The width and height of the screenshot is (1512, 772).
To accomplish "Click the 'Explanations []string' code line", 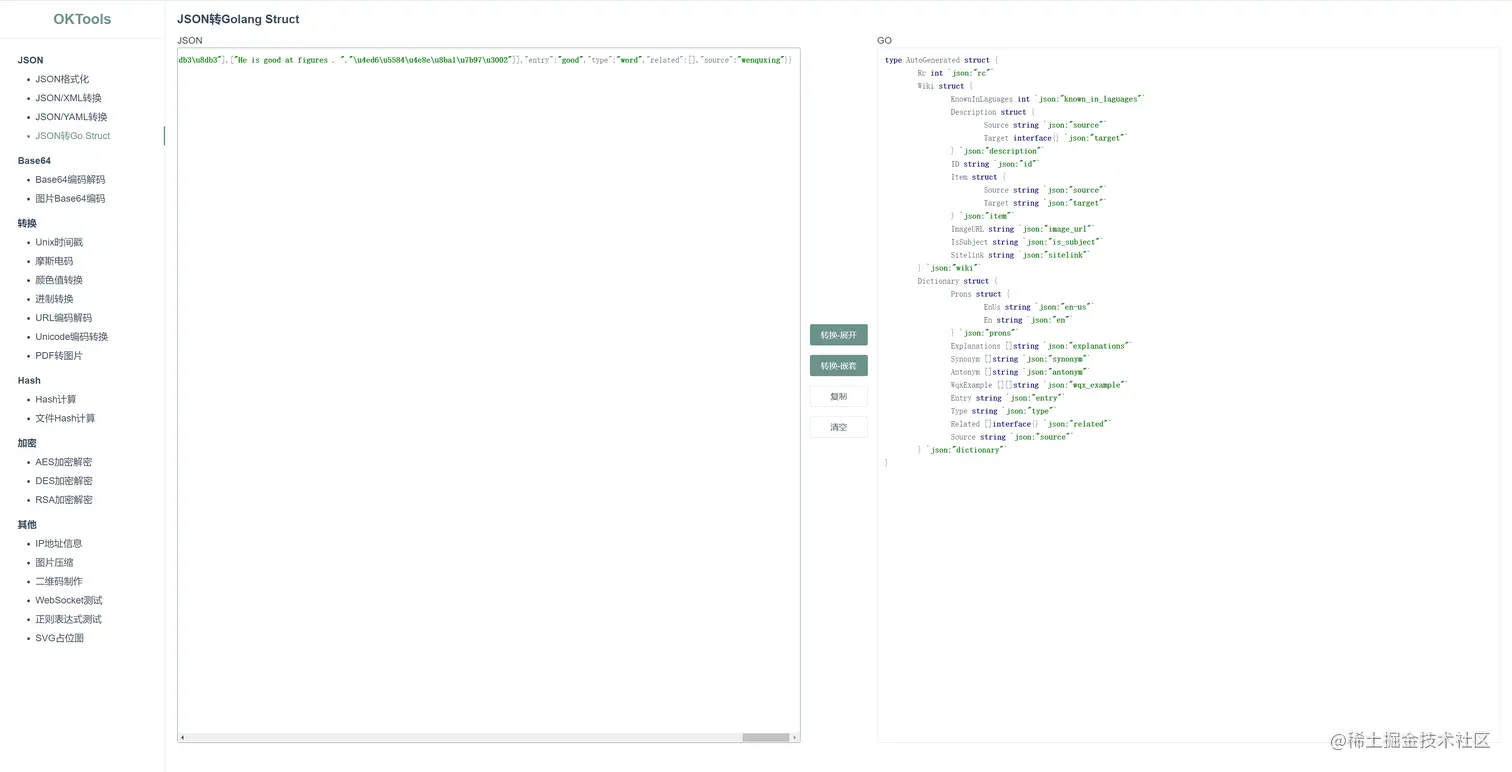I will (x=1042, y=346).
